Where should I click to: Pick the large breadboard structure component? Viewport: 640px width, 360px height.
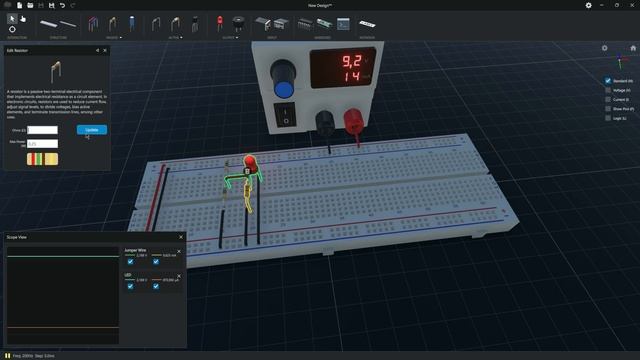(49, 24)
